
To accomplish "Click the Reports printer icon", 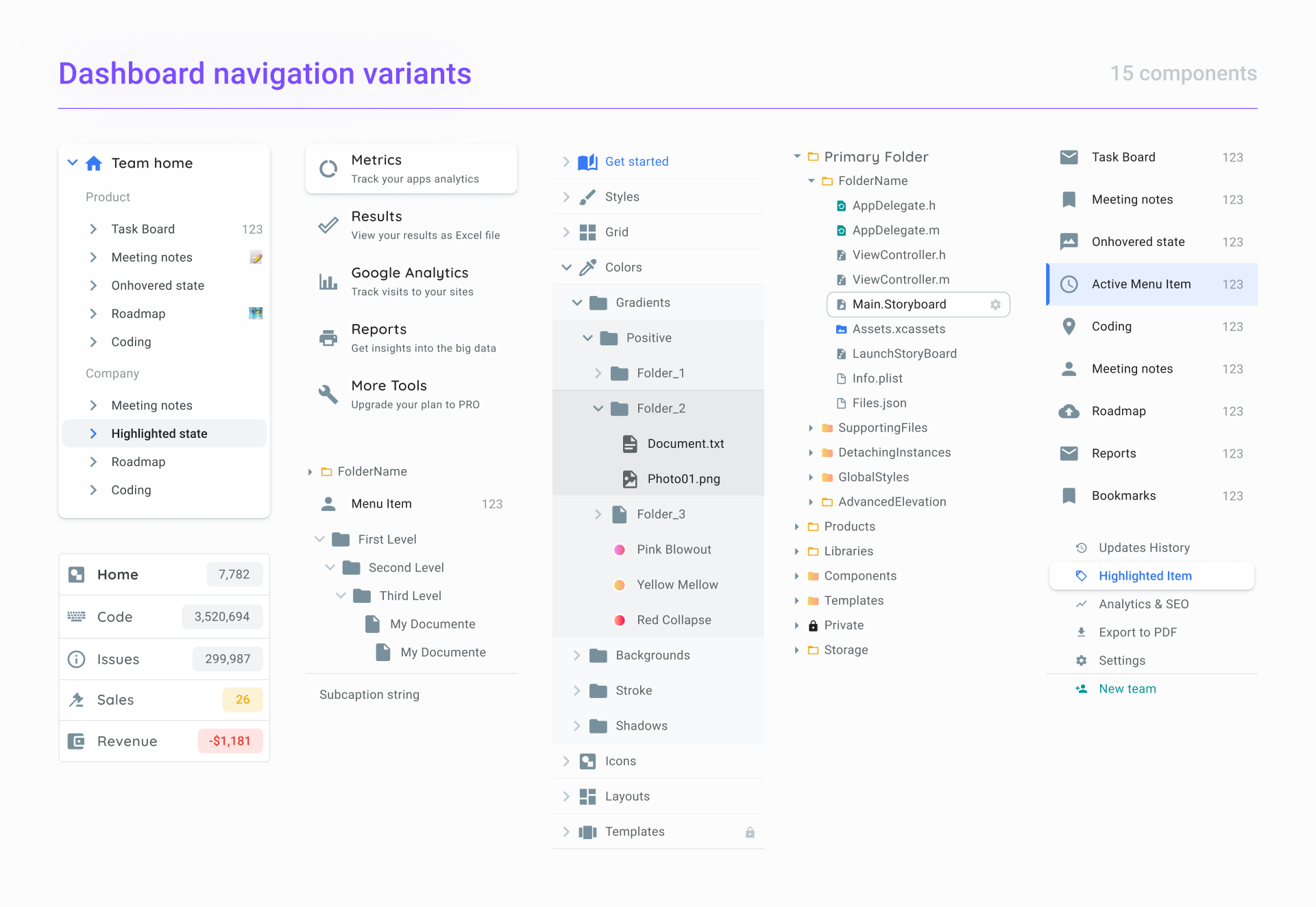I will [328, 338].
